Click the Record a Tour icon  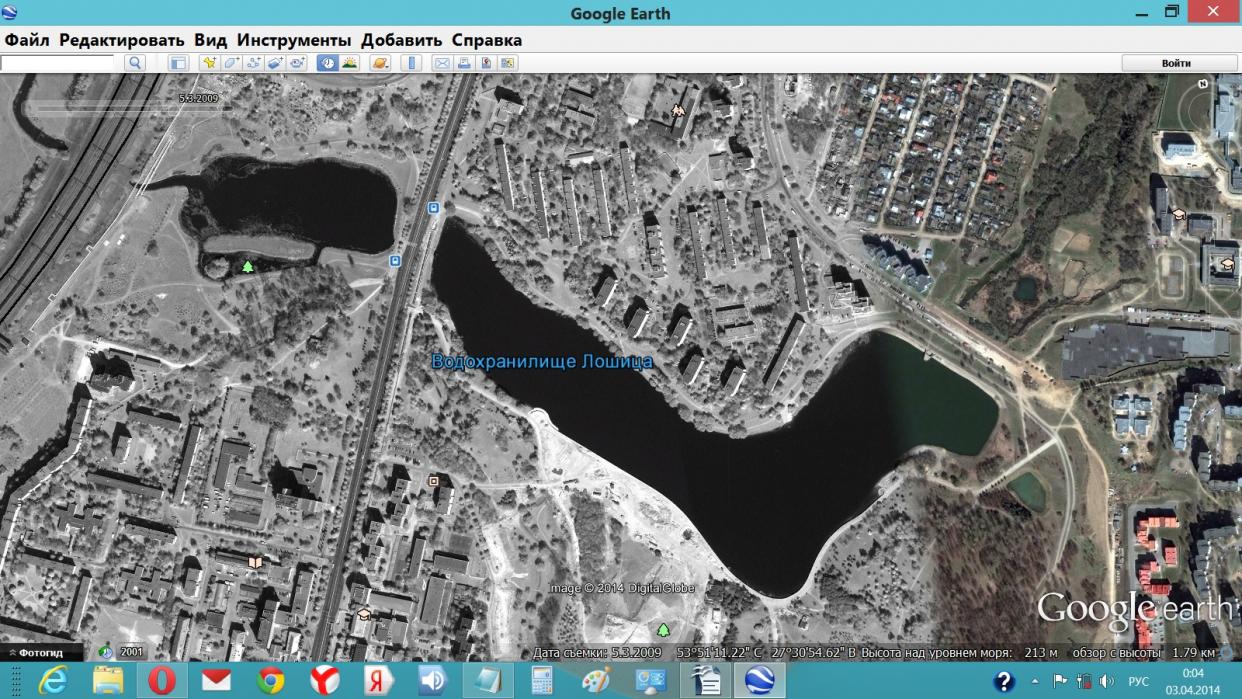click(297, 63)
